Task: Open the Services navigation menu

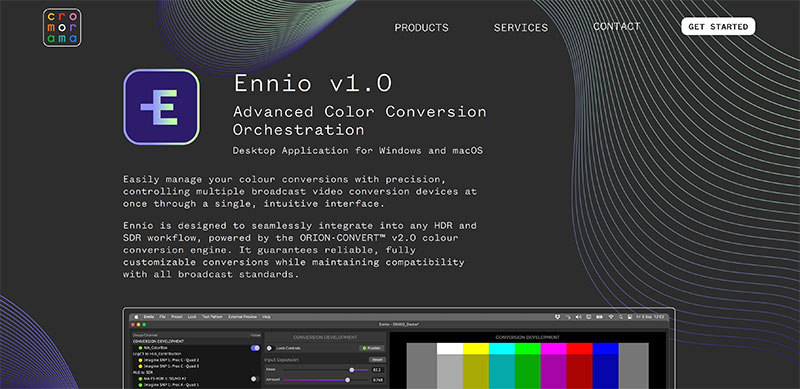Action: coord(520,28)
